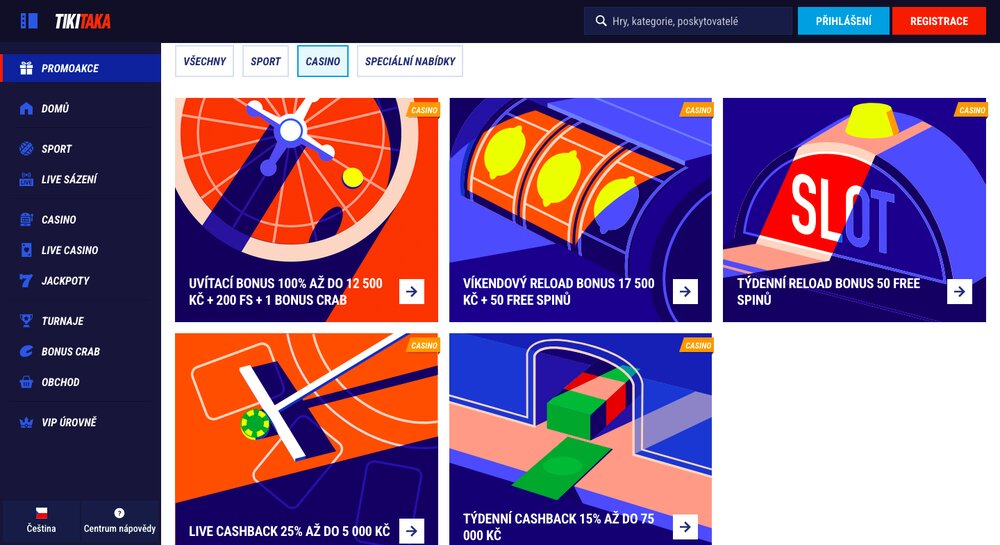Open Centrum nápovědy help center
Screen dimensions: 1000x545
(120, 520)
